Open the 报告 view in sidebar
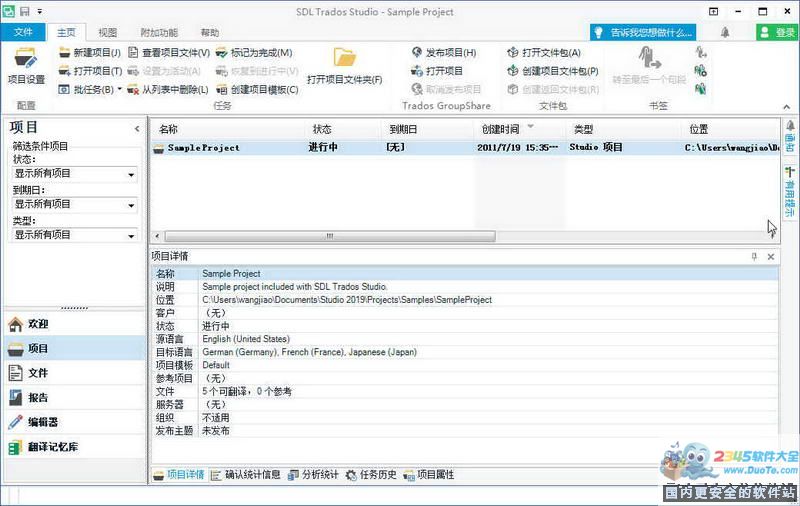This screenshot has height=506, width=800. tap(38, 397)
